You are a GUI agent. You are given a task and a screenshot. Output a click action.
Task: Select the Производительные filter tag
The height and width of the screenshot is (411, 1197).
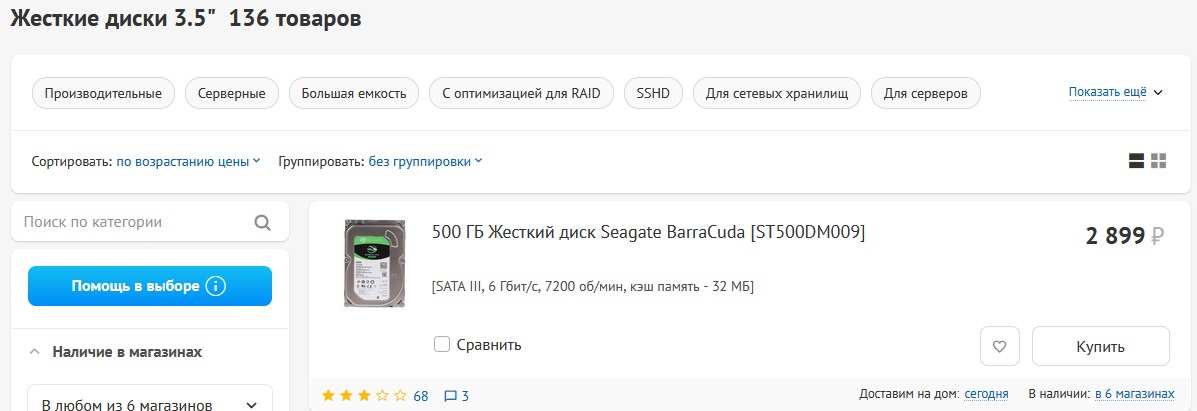coord(103,94)
